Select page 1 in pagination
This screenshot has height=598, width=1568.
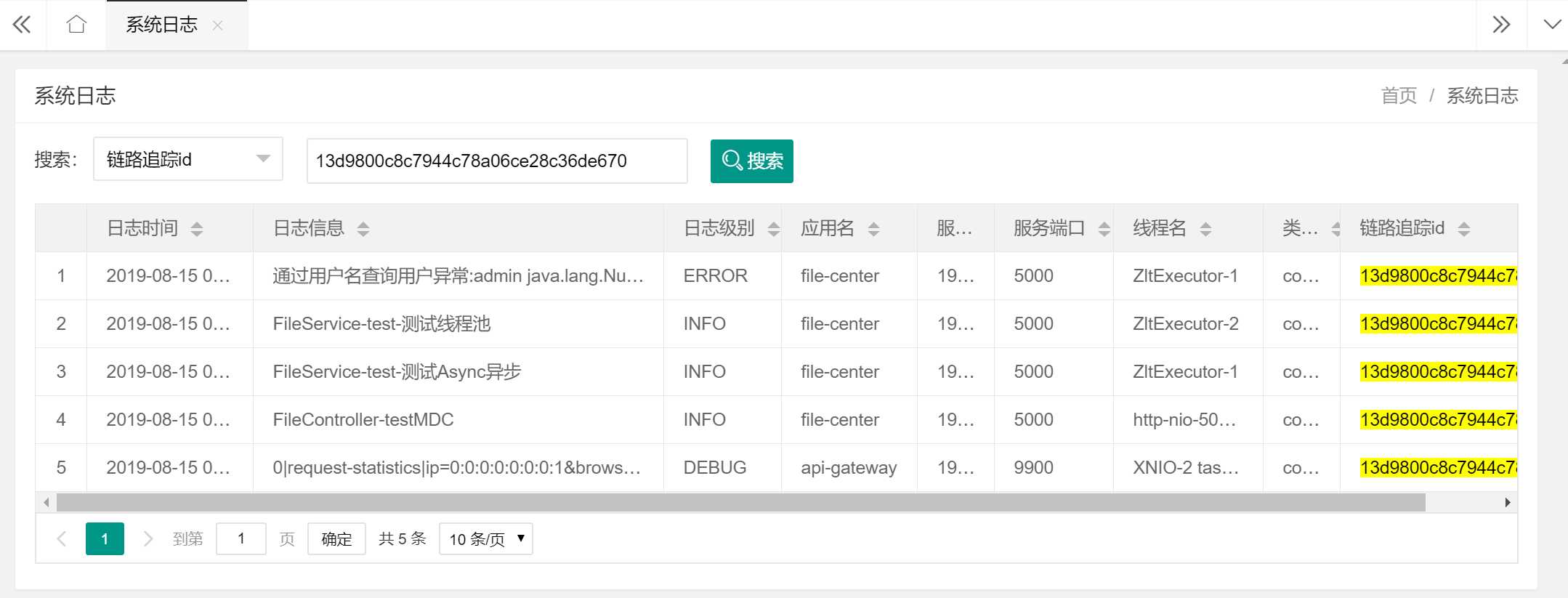(105, 538)
